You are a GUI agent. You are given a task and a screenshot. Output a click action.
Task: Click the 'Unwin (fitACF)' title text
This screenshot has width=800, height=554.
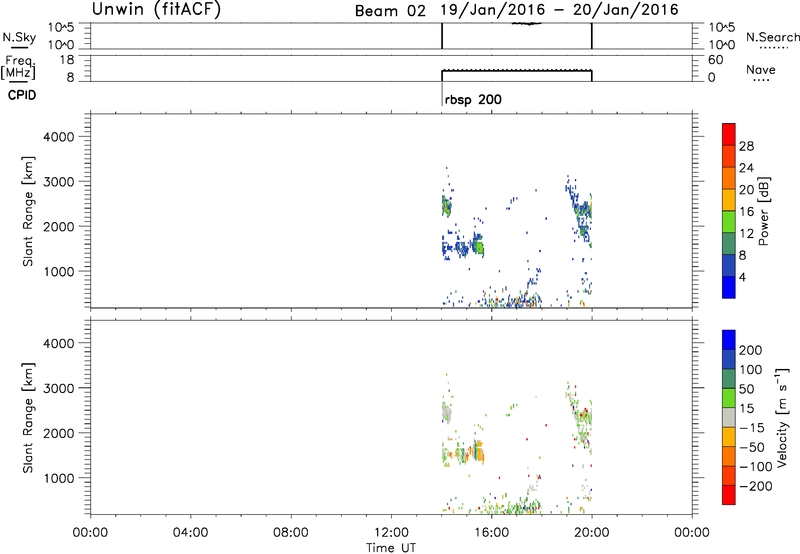[x=156, y=9]
